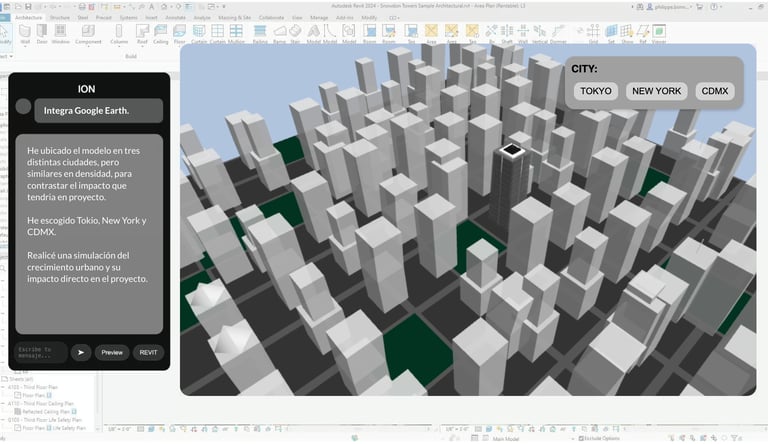Image resolution: width=768 pixels, height=444 pixels.
Task: Choose CDMX city button
Action: pyautogui.click(x=715, y=91)
